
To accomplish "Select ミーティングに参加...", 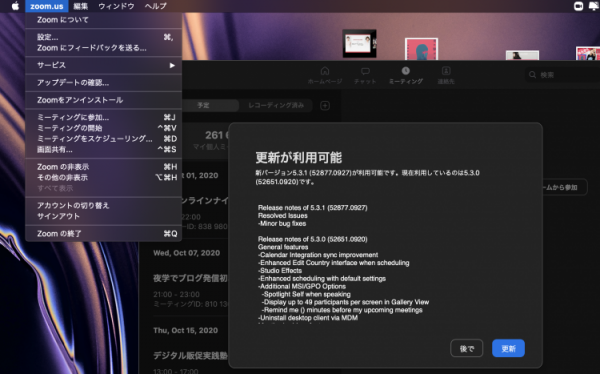I will [x=103, y=118].
